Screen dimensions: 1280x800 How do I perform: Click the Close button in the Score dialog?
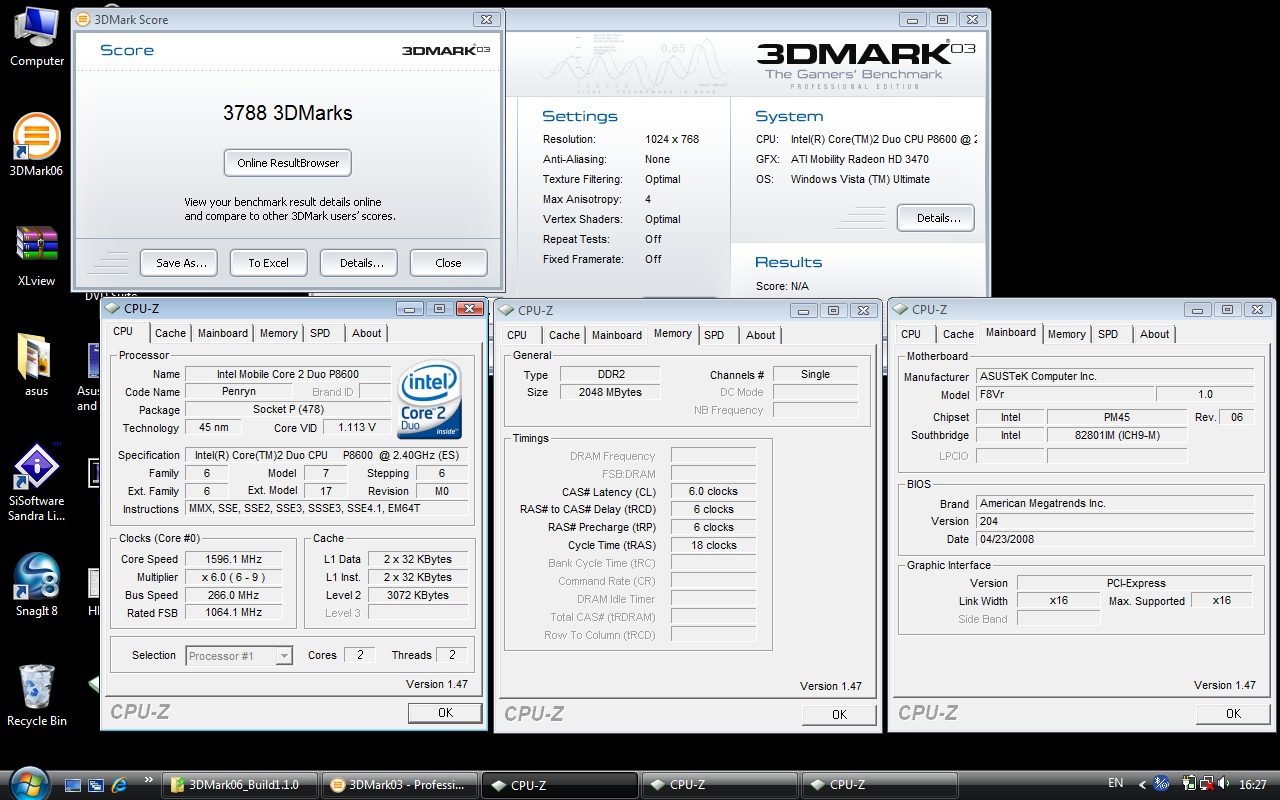449,263
